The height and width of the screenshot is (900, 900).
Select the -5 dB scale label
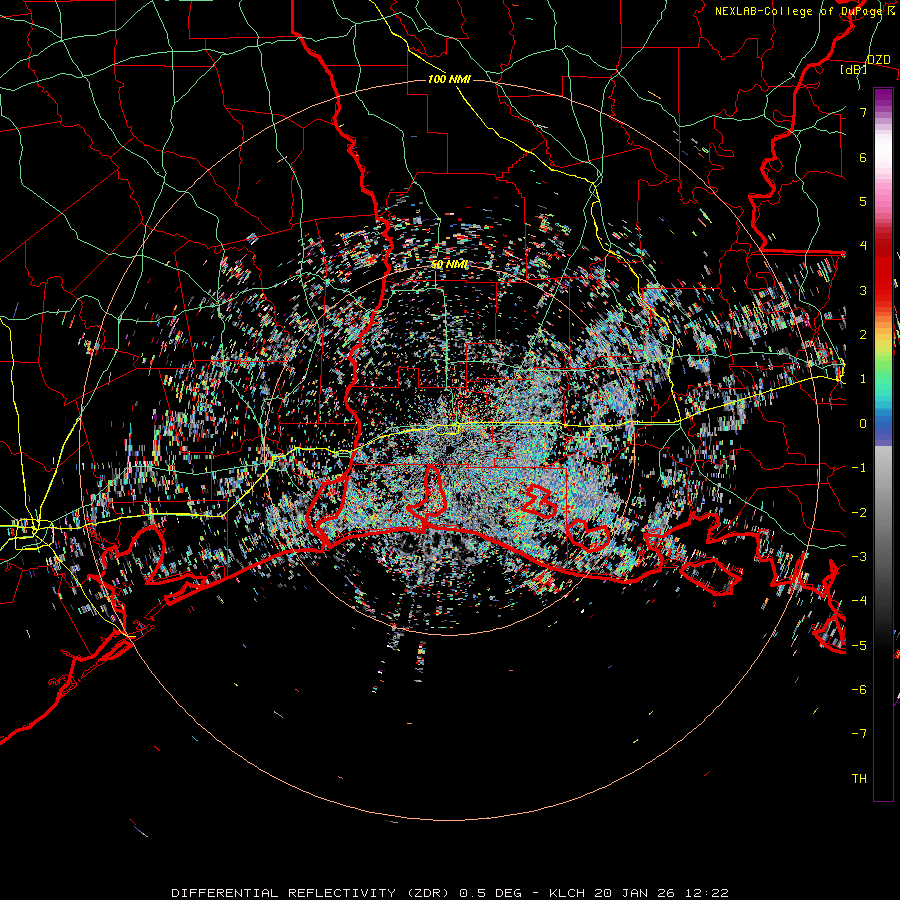tap(859, 645)
